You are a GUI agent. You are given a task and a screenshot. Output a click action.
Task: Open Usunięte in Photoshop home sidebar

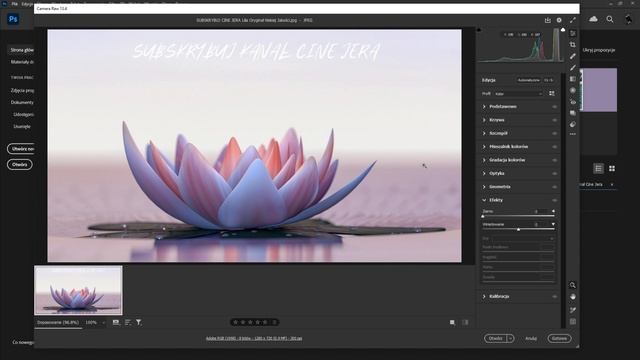(22, 127)
